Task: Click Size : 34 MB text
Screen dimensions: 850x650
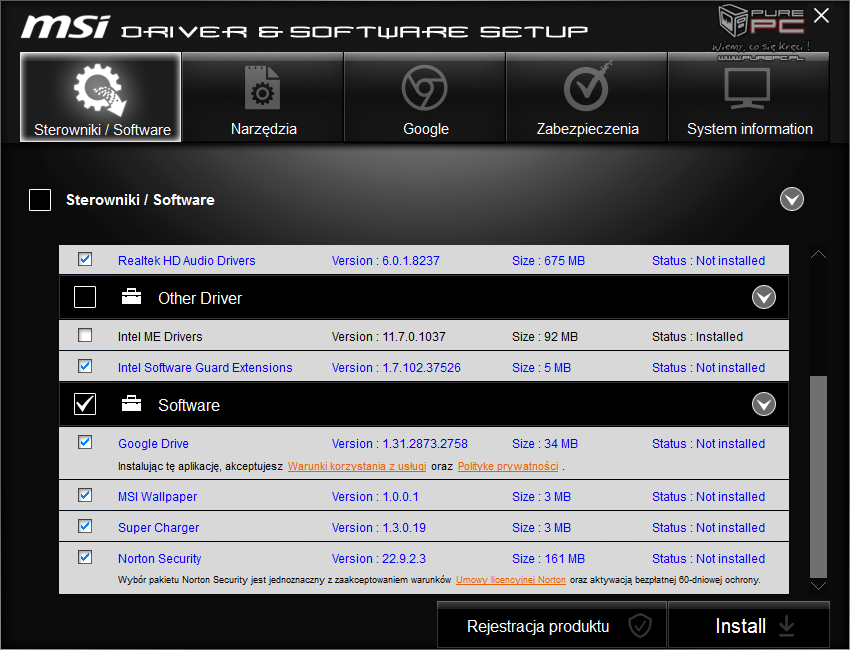Action: click(545, 443)
